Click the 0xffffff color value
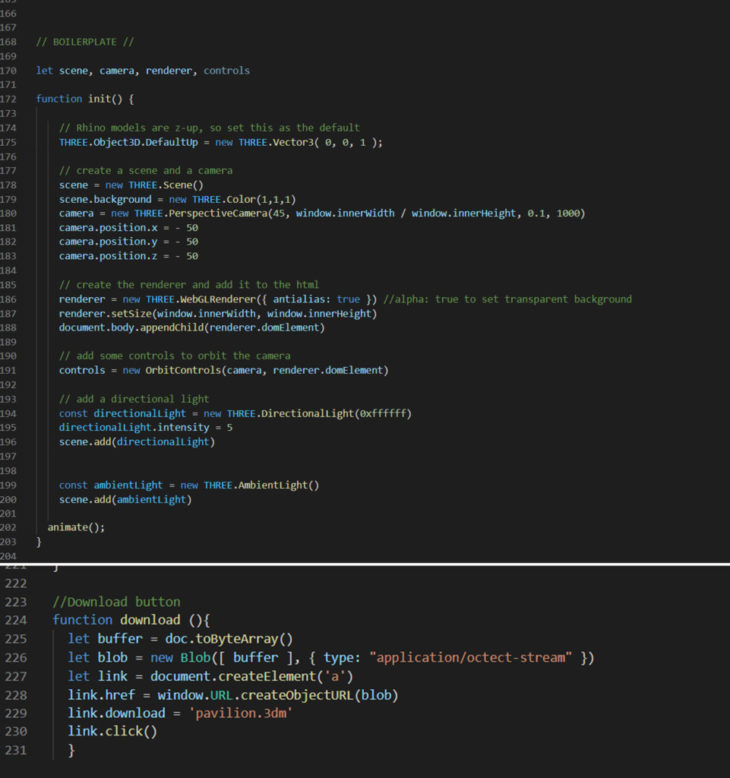 (x=378, y=413)
